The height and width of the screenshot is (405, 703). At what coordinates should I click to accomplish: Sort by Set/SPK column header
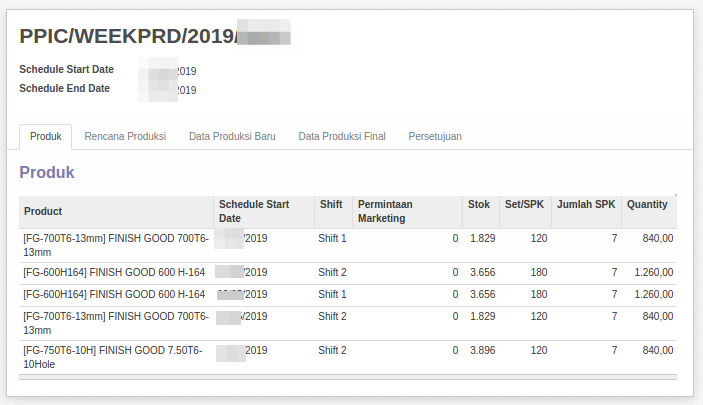[x=524, y=204]
